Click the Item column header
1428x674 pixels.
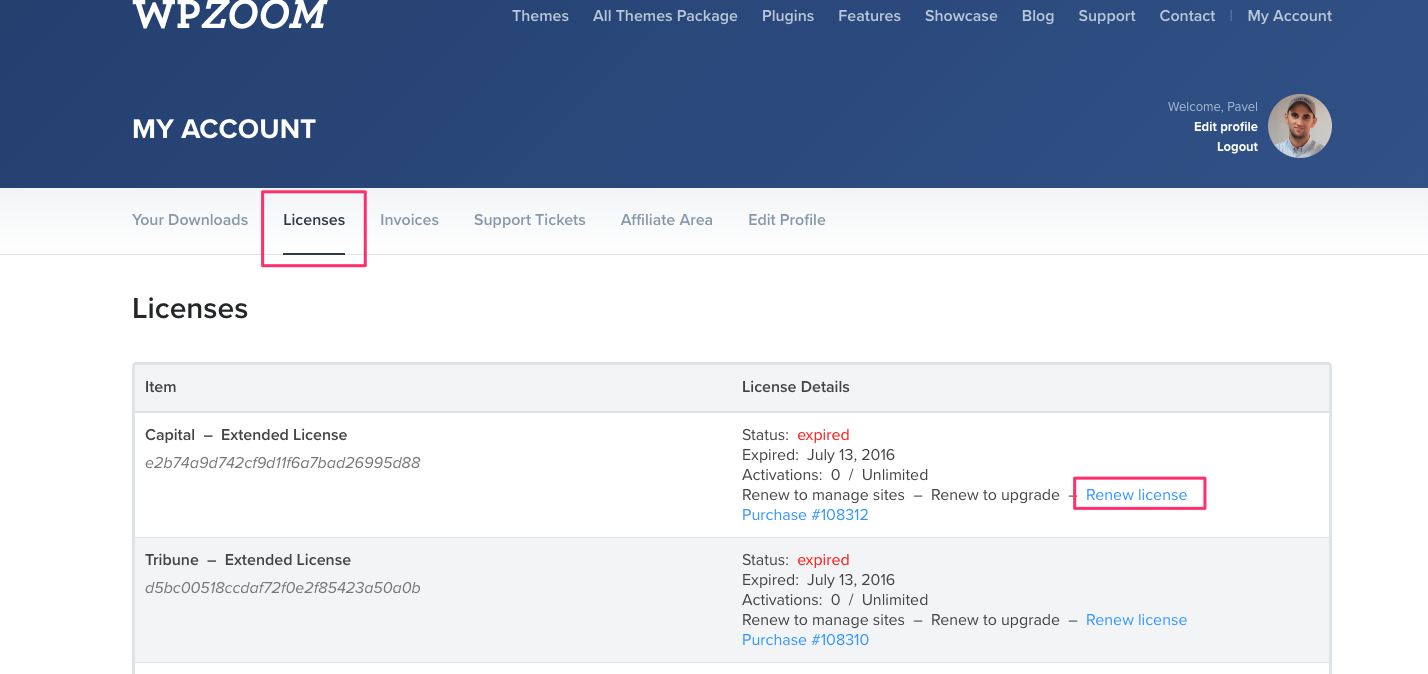(161, 387)
